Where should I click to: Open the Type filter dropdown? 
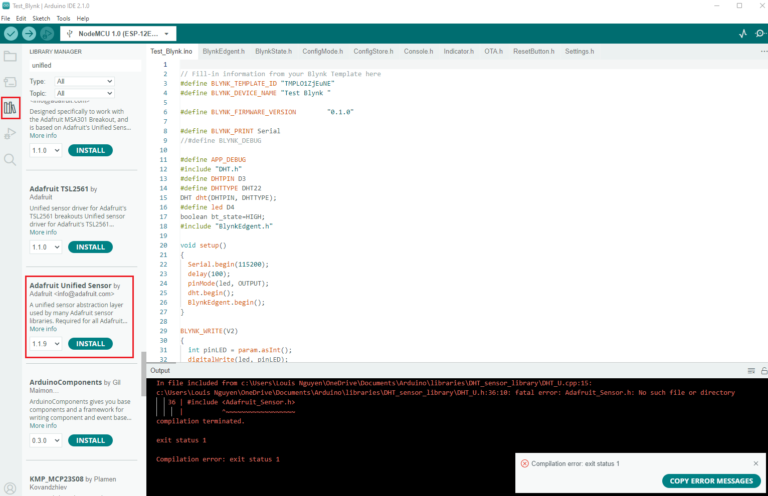pyautogui.click(x=87, y=81)
